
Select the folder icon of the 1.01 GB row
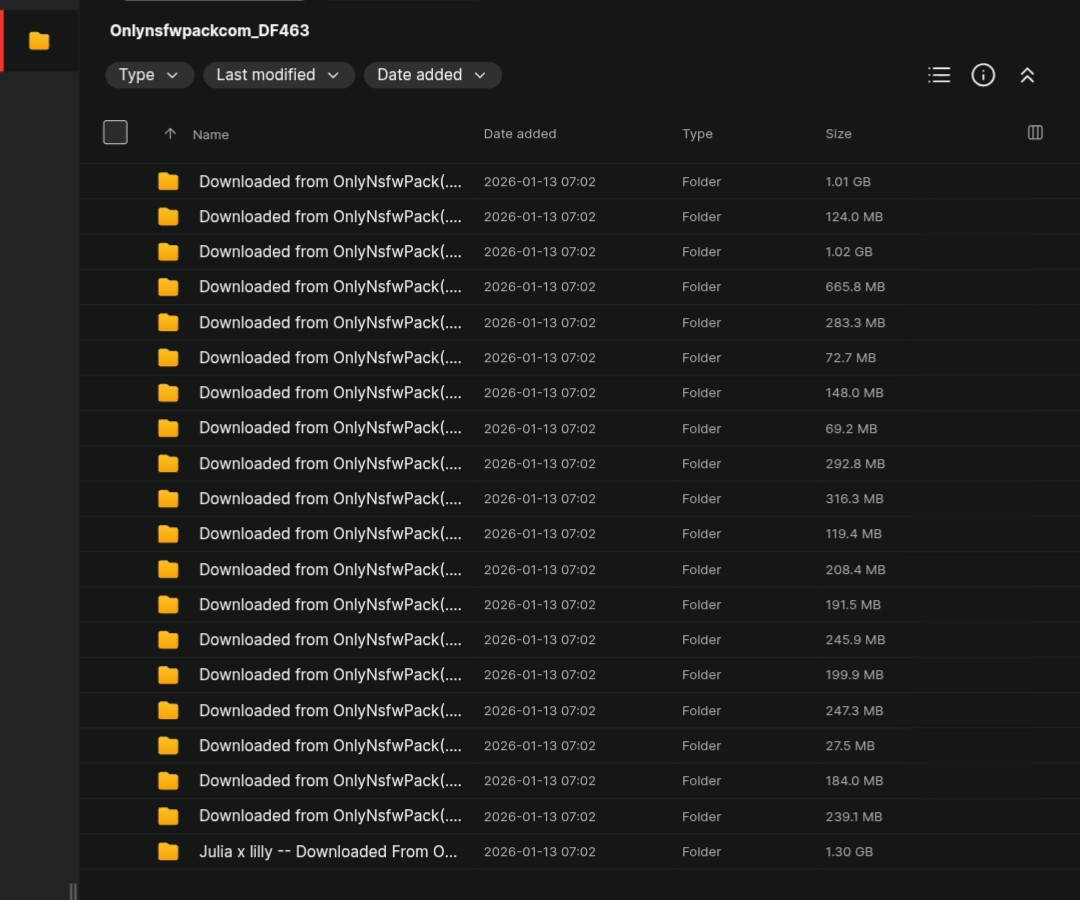pos(168,182)
